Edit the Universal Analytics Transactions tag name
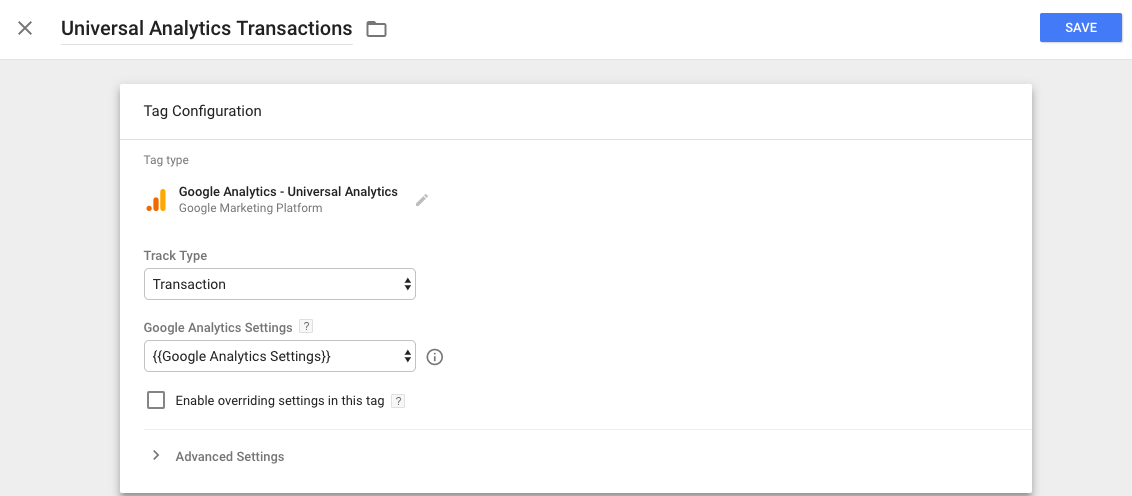 (x=206, y=29)
